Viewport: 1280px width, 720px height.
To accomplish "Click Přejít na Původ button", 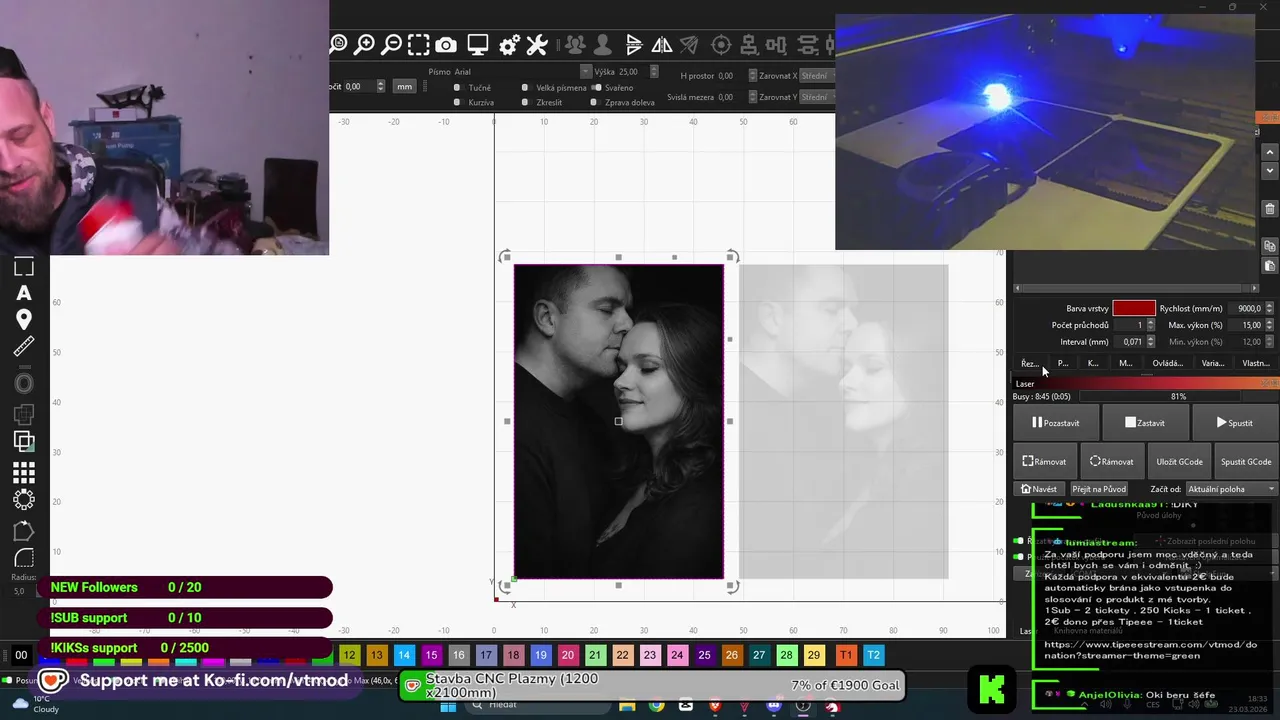I will 1099,489.
